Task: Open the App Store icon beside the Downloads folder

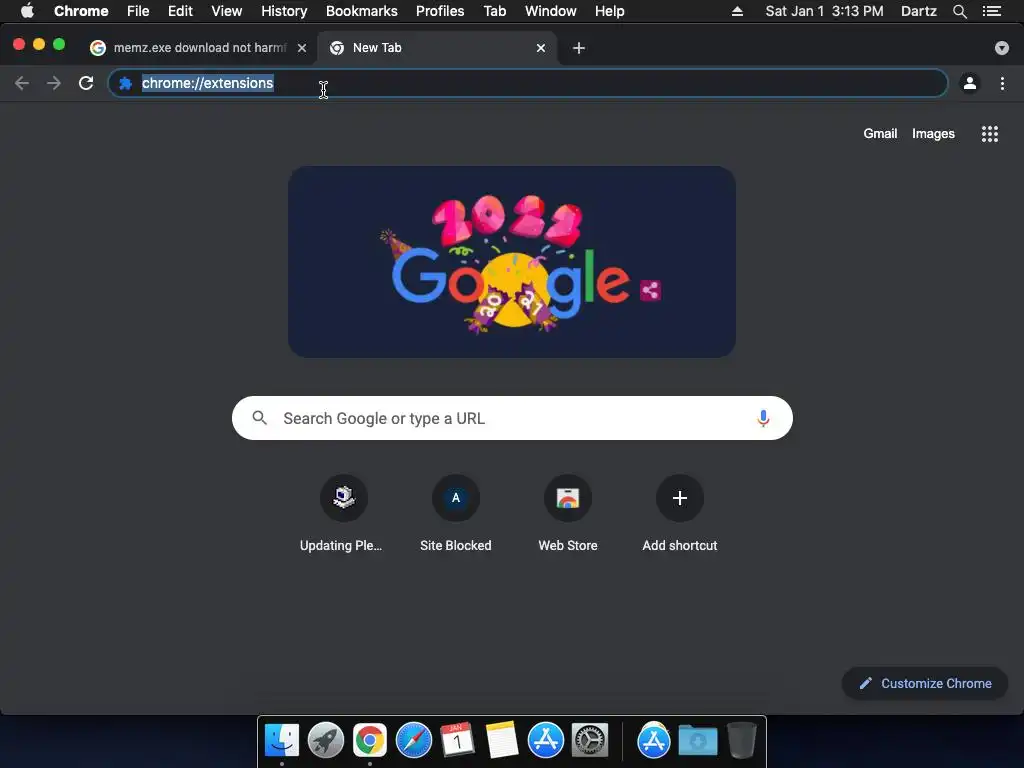Action: 654,741
